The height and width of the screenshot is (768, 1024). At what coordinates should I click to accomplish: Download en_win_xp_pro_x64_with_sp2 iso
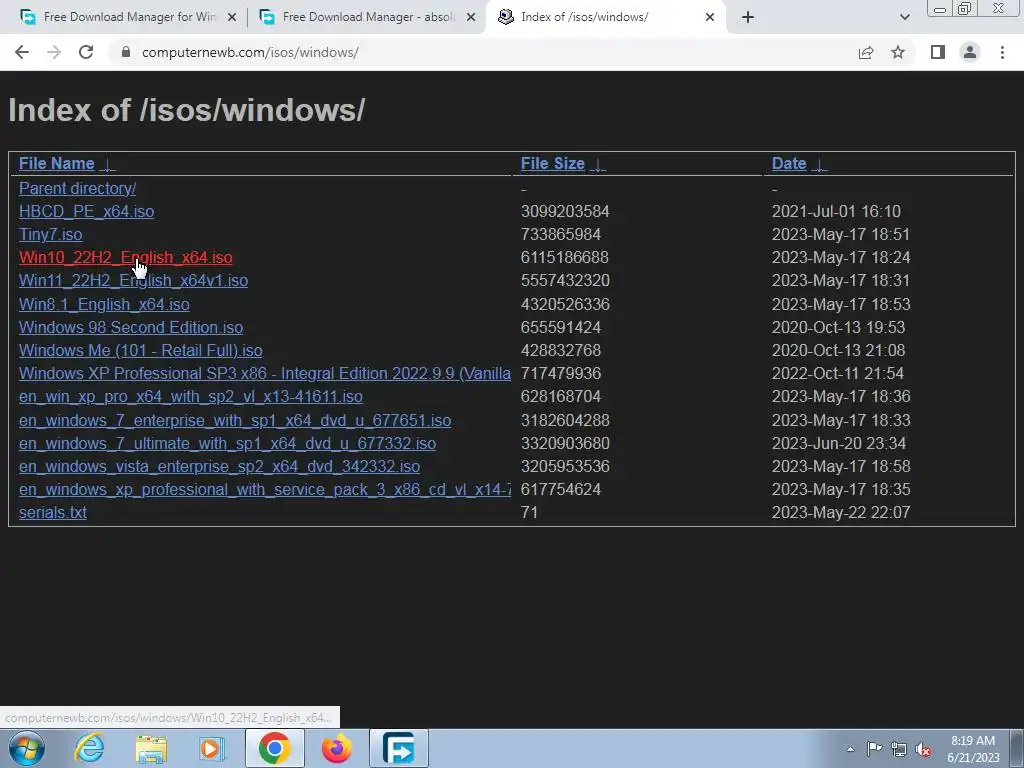coord(191,396)
